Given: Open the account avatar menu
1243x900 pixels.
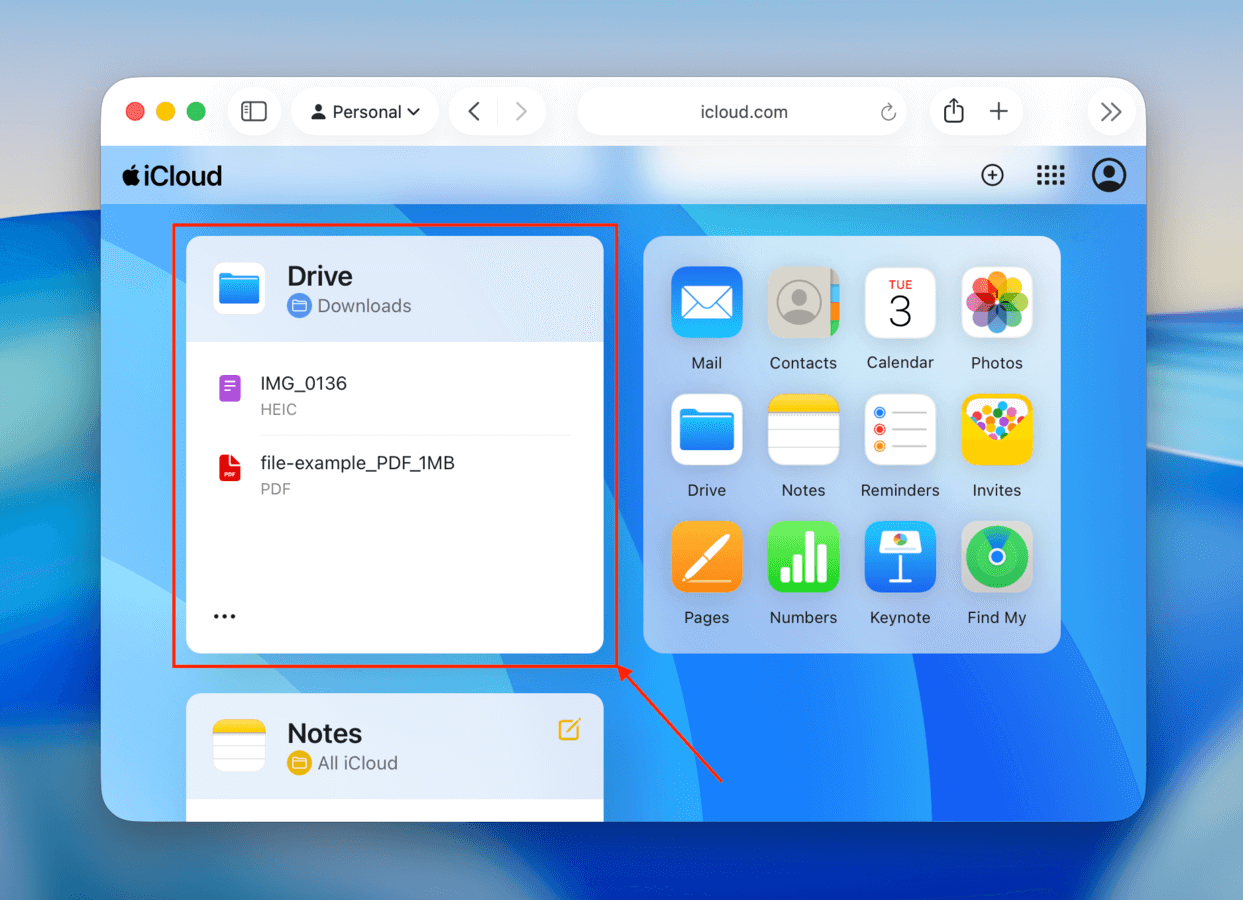Looking at the screenshot, I should [x=1108, y=175].
